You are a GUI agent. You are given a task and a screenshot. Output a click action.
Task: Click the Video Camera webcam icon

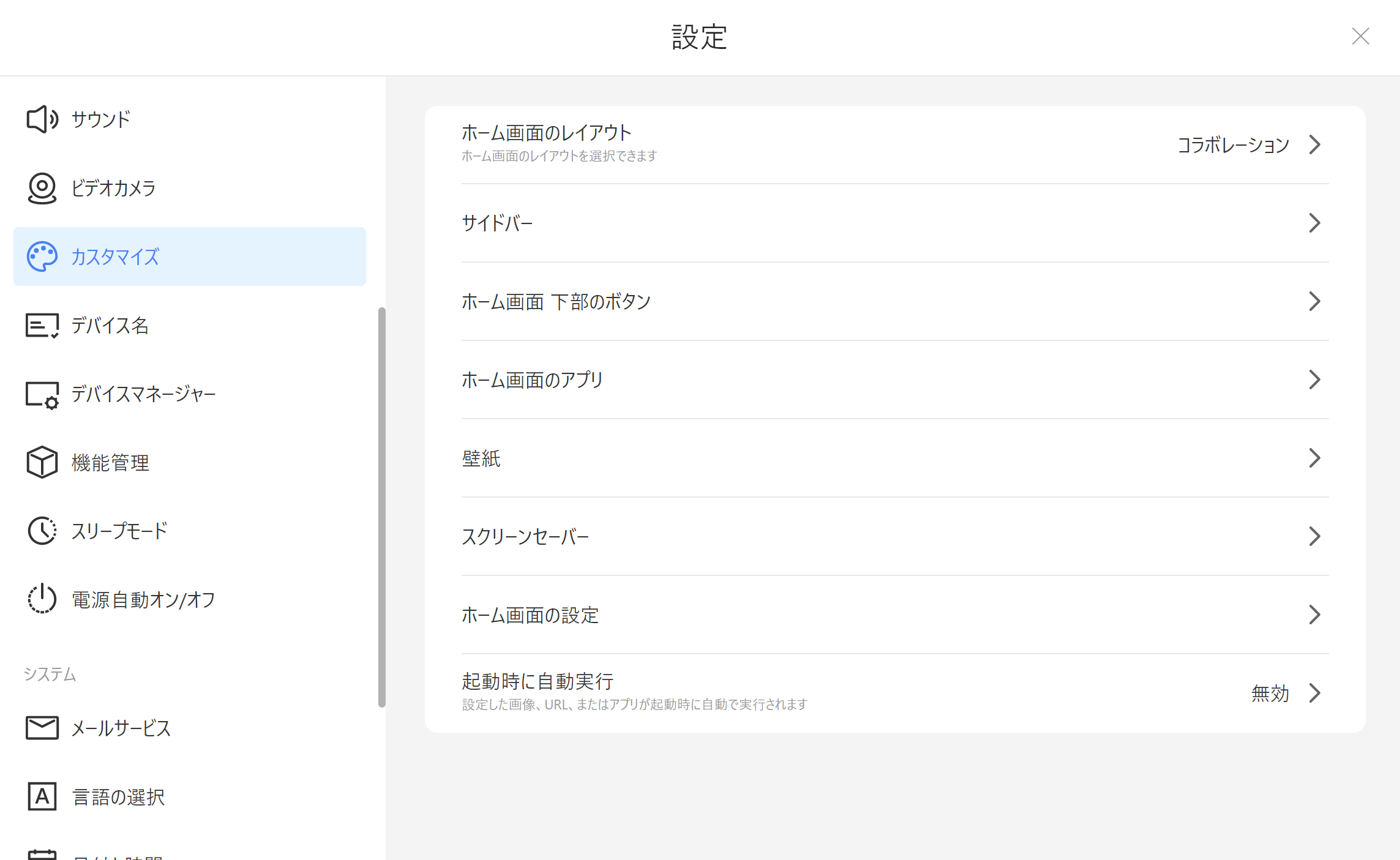point(42,188)
